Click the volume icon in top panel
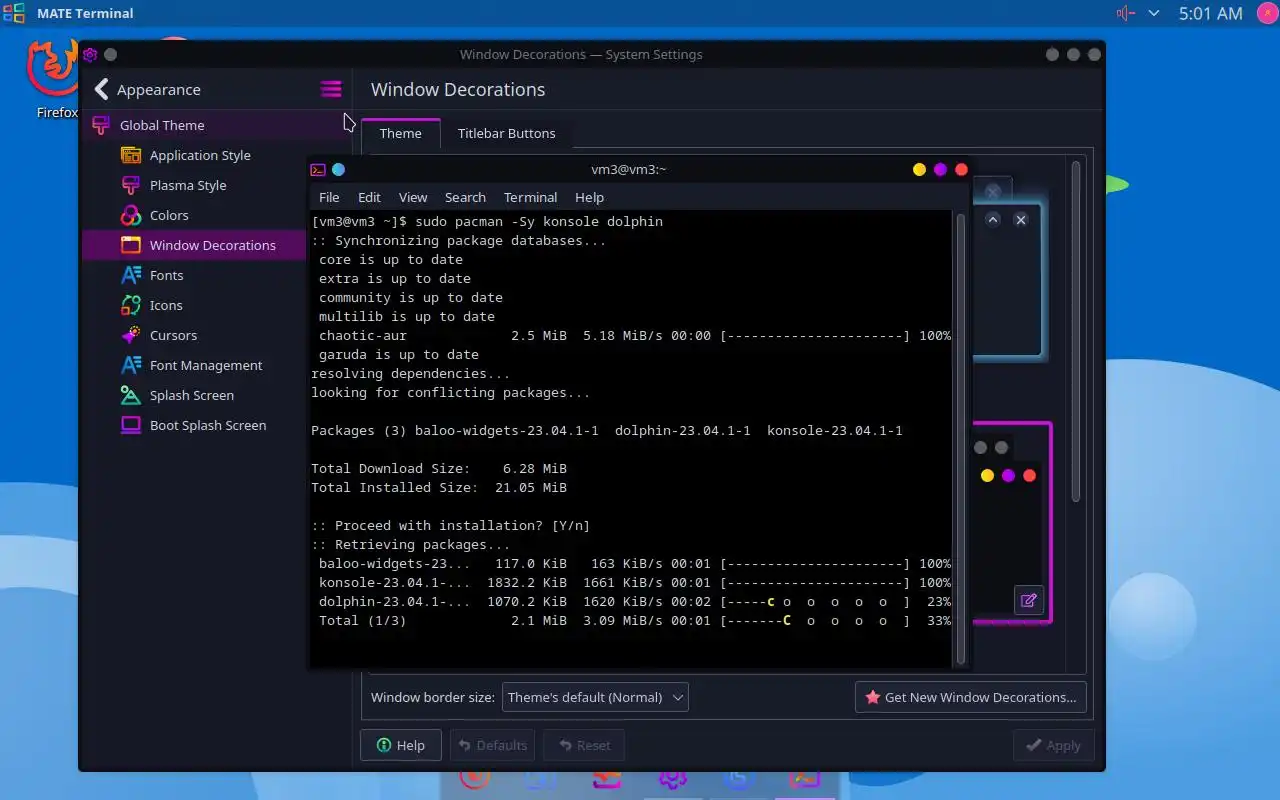The image size is (1280, 800). point(1126,13)
